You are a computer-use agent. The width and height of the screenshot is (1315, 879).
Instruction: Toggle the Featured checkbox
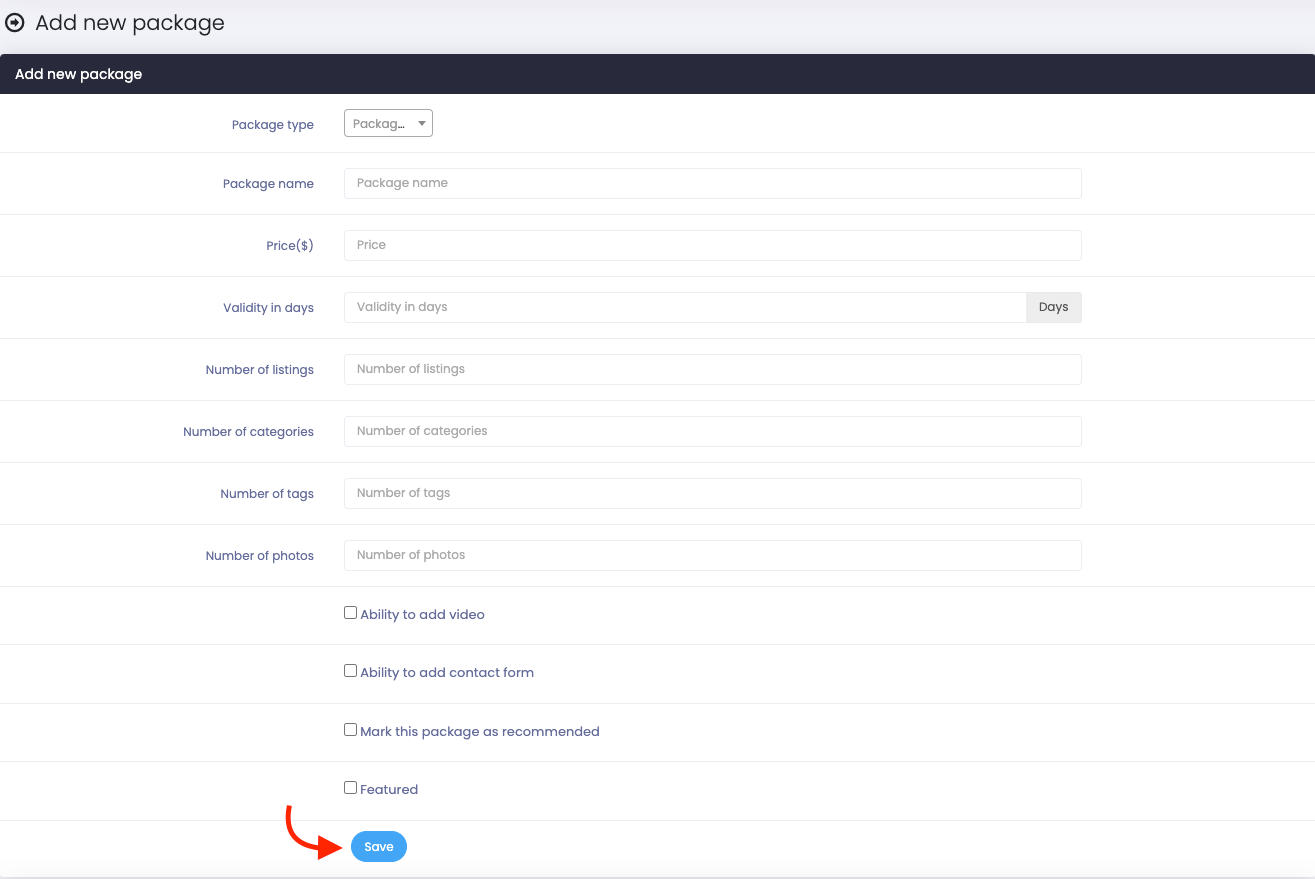coord(350,788)
